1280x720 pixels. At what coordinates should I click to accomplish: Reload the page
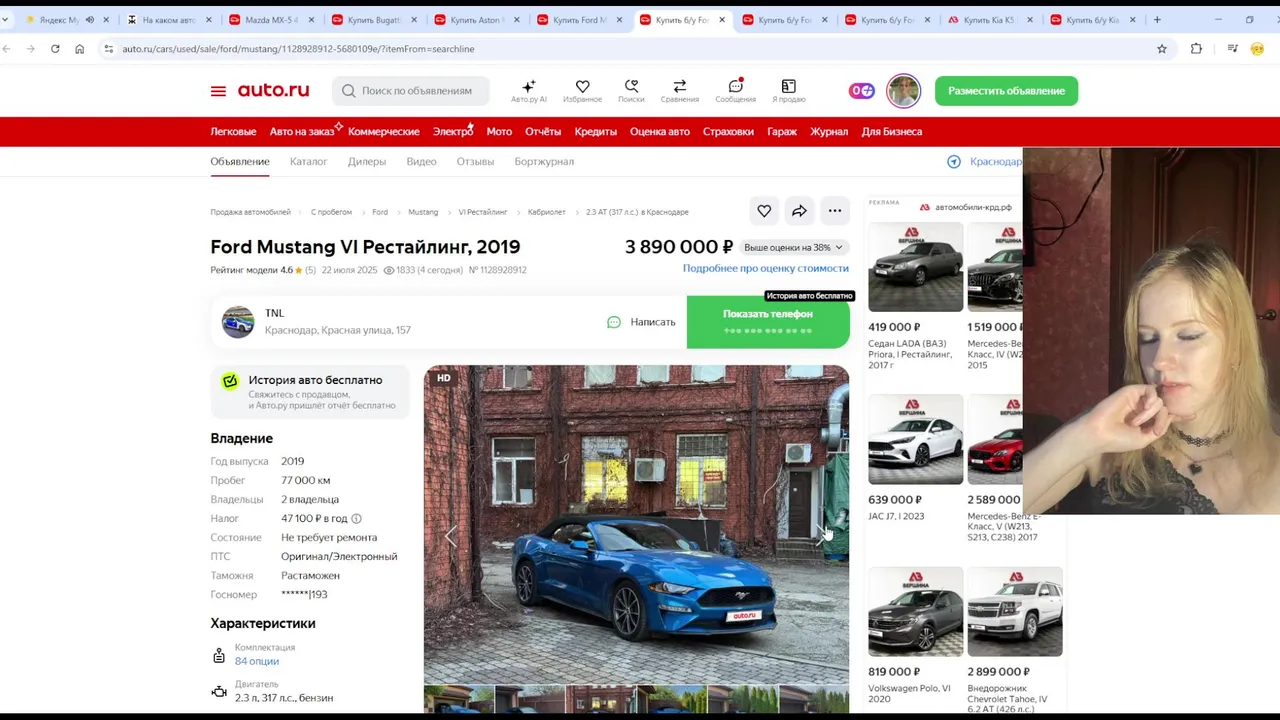pyautogui.click(x=55, y=49)
